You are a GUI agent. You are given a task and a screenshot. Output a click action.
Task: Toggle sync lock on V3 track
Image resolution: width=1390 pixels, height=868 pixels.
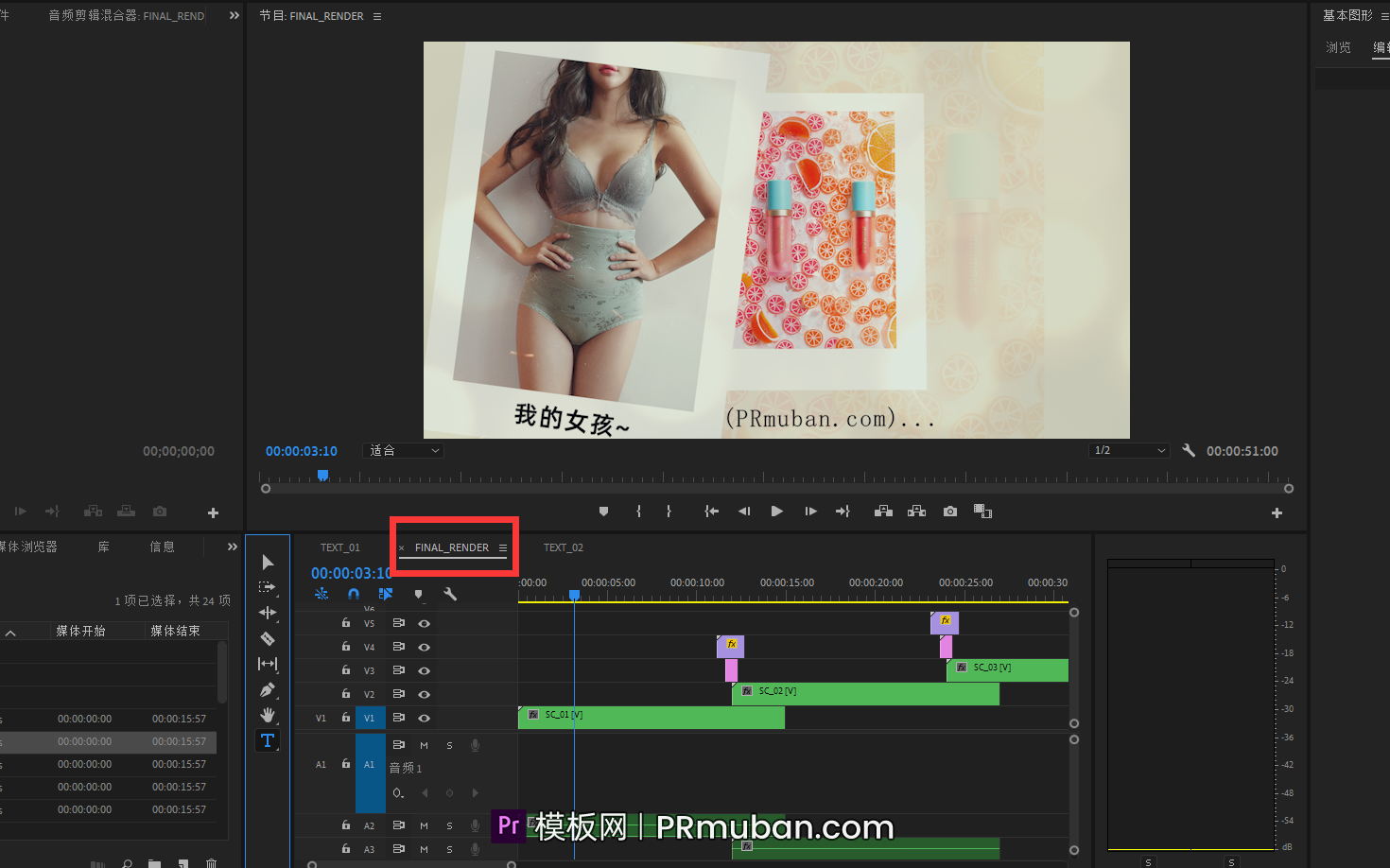tap(399, 670)
